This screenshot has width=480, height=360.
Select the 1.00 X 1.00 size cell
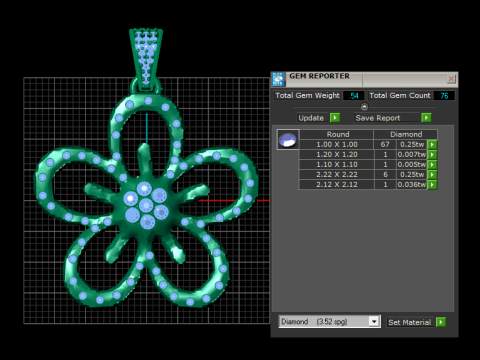point(337,145)
